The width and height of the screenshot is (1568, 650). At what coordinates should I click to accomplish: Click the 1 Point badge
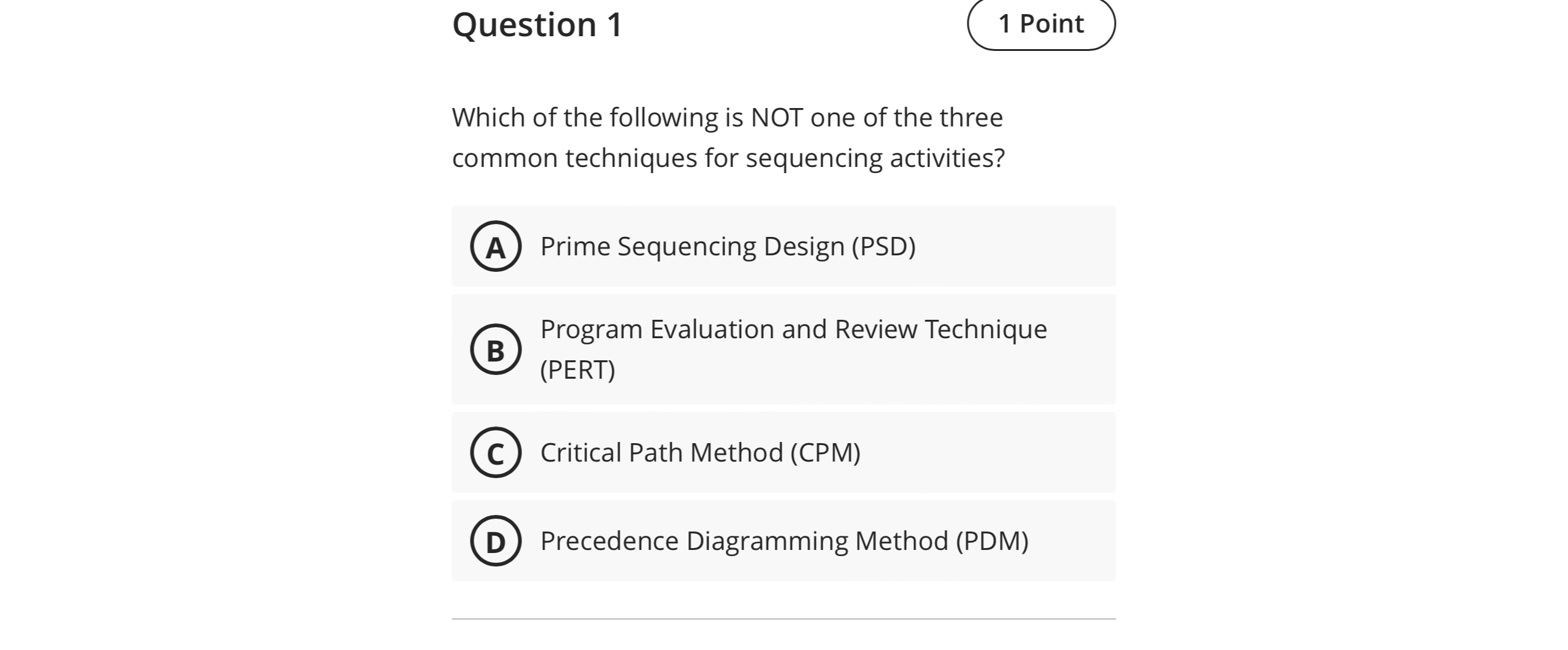point(1041,23)
